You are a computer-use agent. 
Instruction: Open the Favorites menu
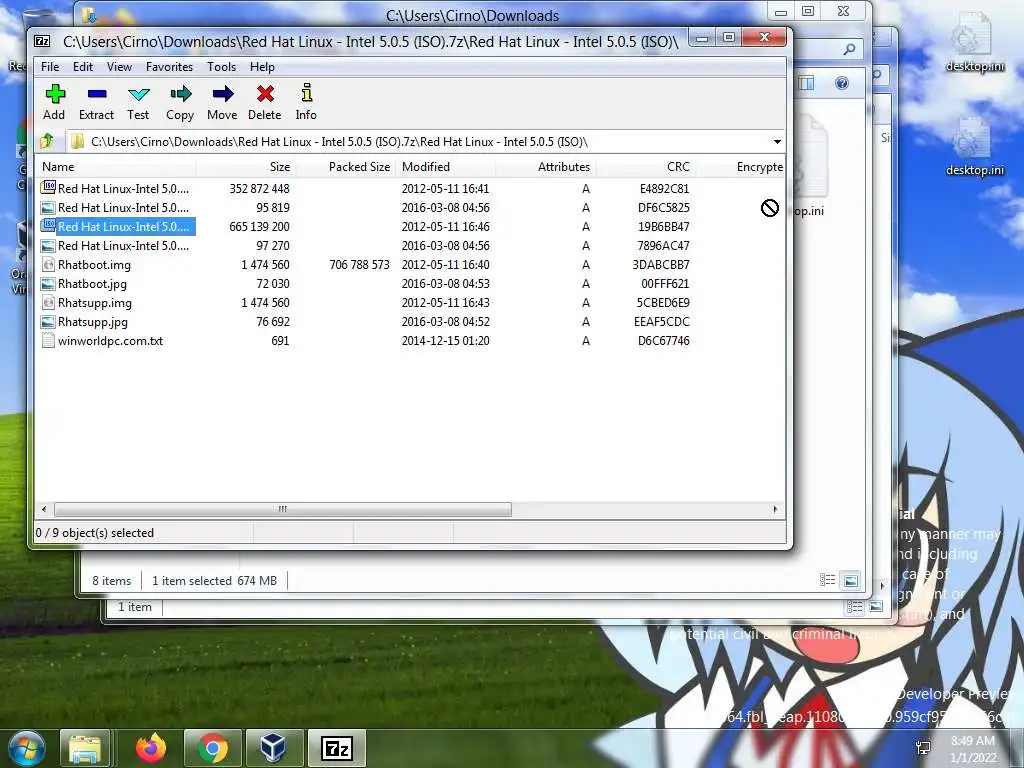pyautogui.click(x=169, y=67)
